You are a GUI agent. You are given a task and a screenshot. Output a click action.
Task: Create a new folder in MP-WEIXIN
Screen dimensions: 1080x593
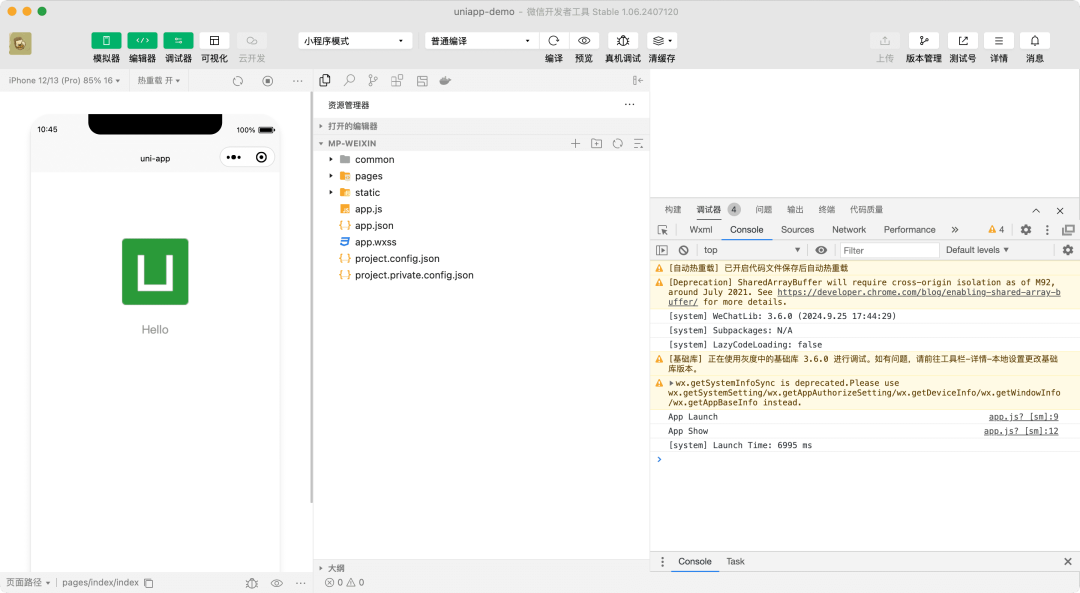point(596,143)
